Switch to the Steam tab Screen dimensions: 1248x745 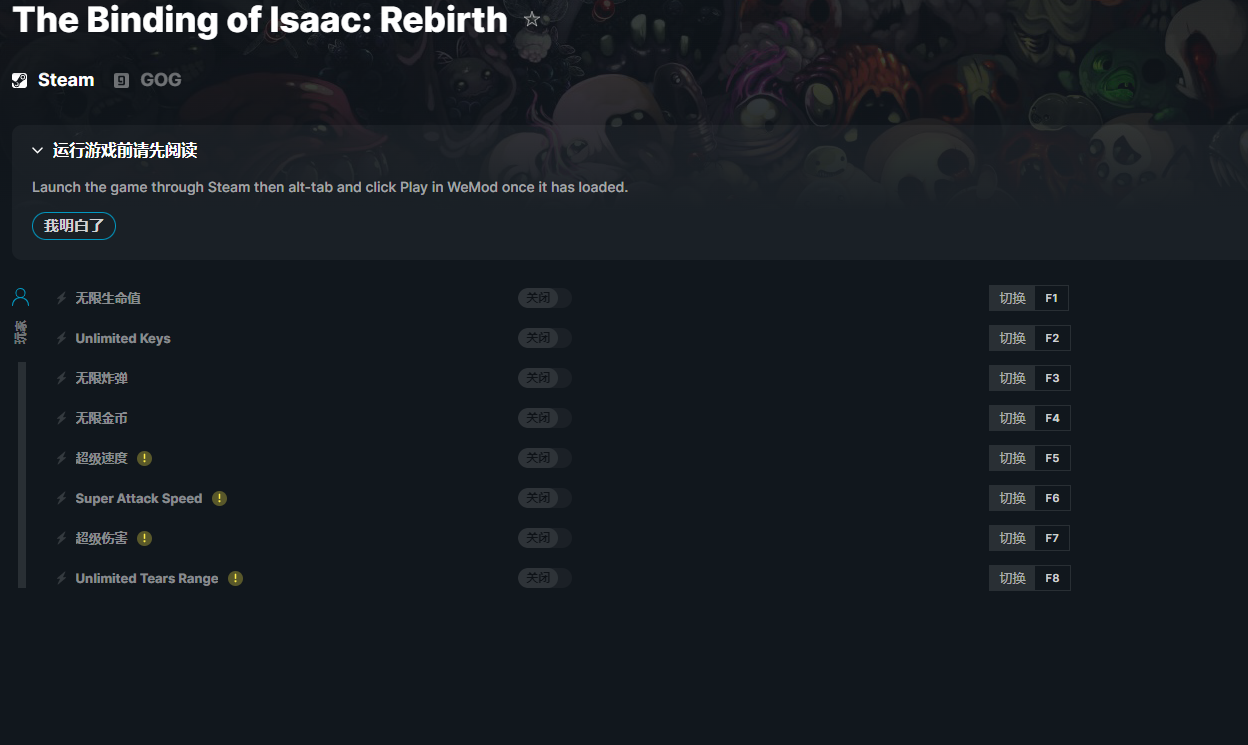point(53,80)
